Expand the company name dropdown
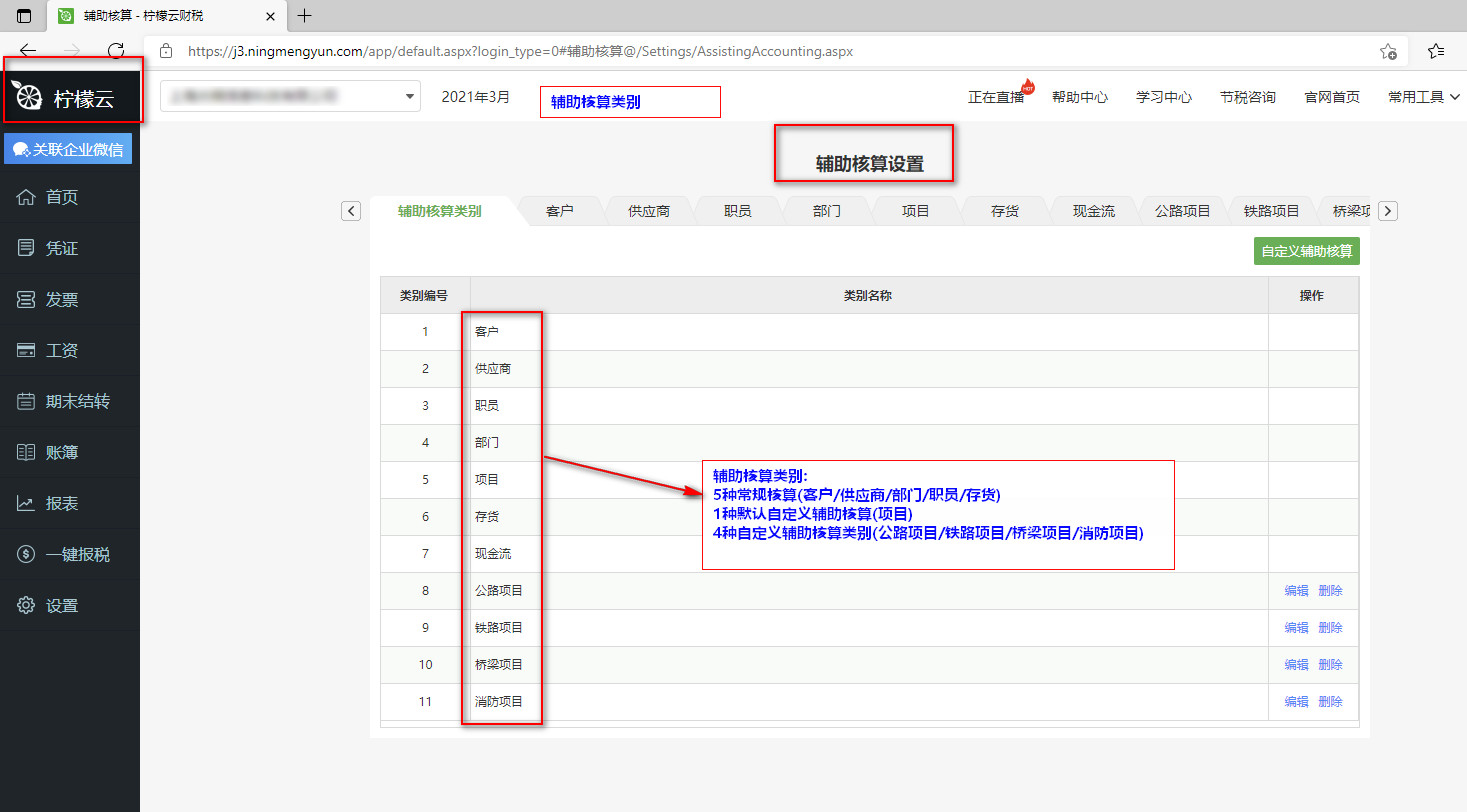The height and width of the screenshot is (812, 1467). [409, 97]
